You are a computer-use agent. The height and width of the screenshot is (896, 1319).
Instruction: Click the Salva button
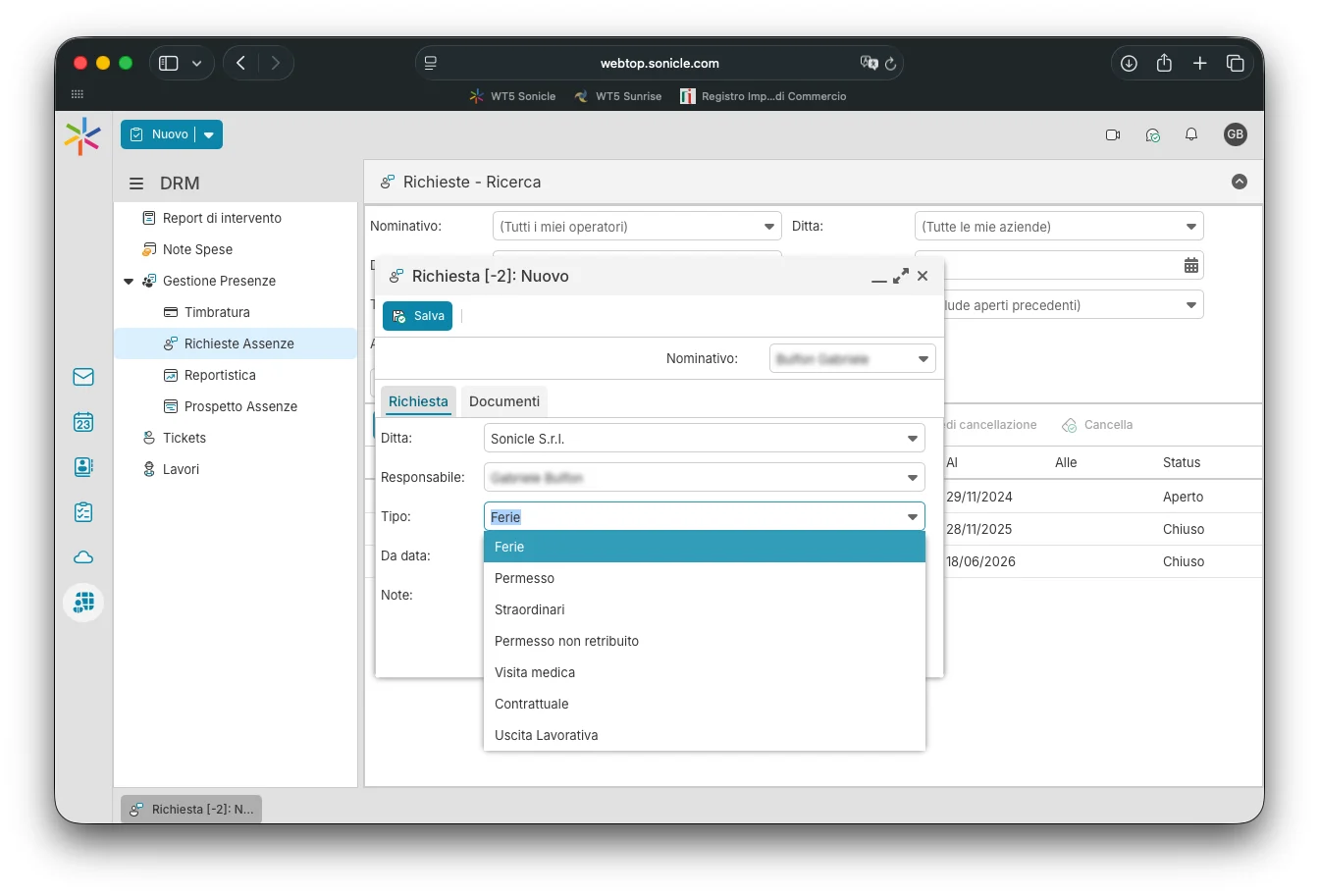tap(418, 316)
